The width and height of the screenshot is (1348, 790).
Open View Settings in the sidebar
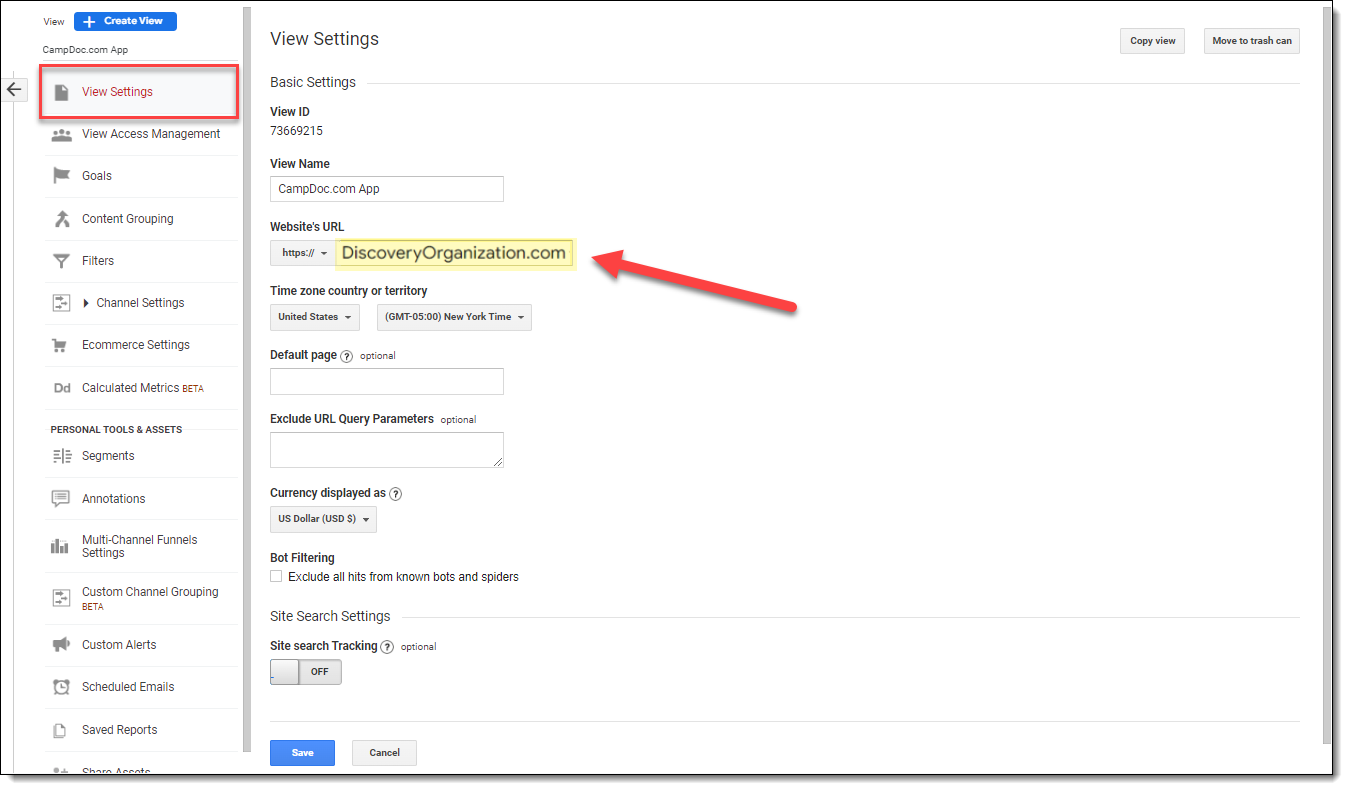click(140, 92)
